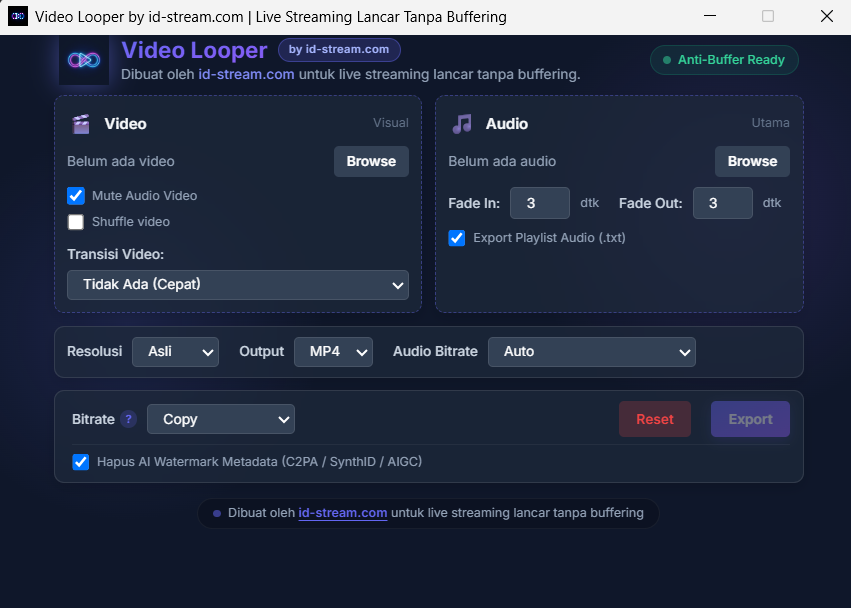This screenshot has width=851, height=608.
Task: Click the Video Looper heading
Action: pos(194,50)
